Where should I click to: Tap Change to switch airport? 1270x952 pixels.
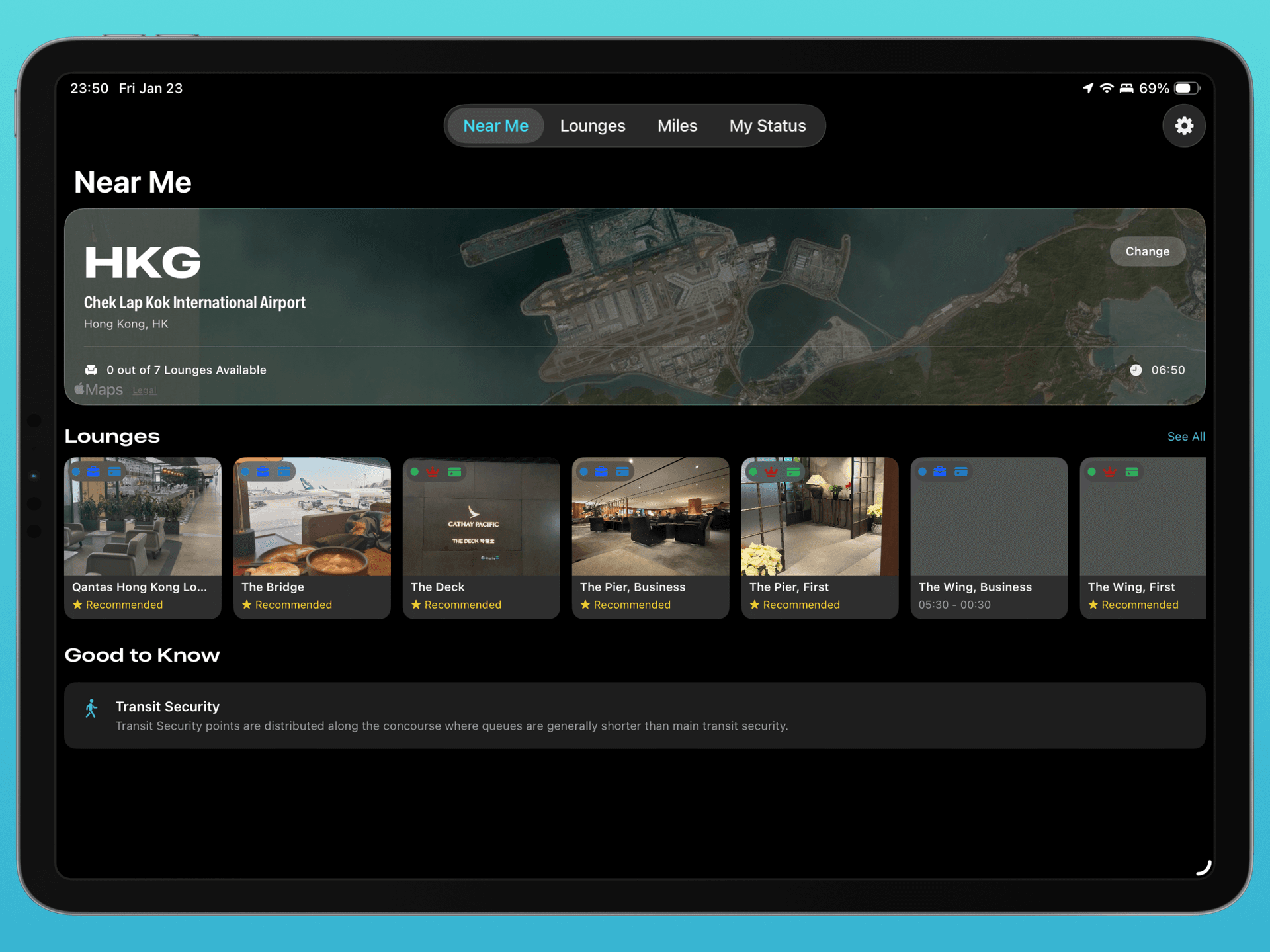1147,251
